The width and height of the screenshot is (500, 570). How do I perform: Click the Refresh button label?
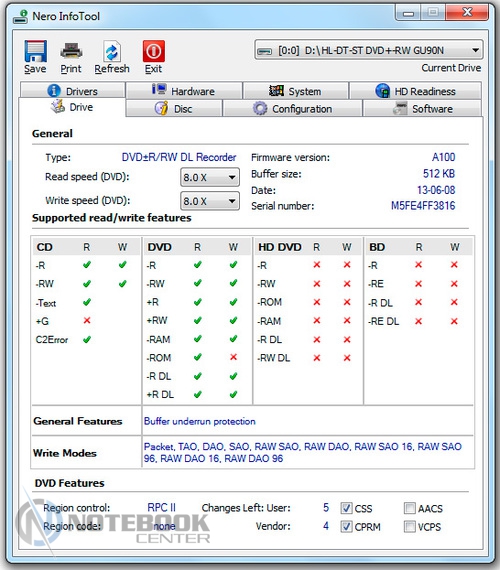pyautogui.click(x=112, y=69)
